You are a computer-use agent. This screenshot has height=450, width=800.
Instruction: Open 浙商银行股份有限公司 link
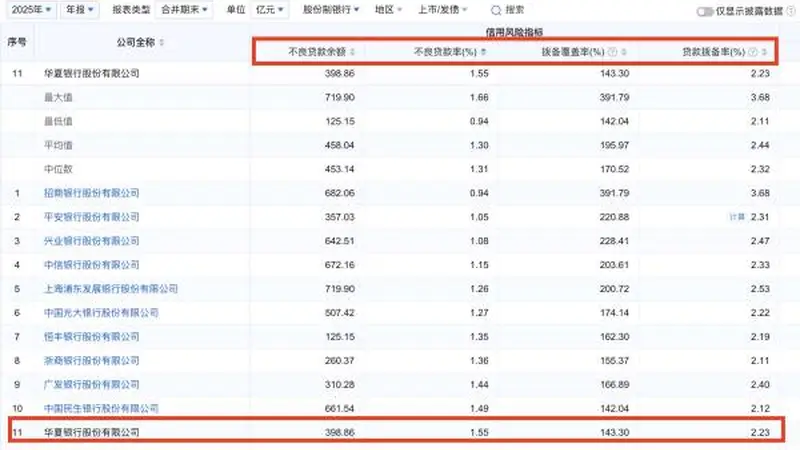[91, 361]
